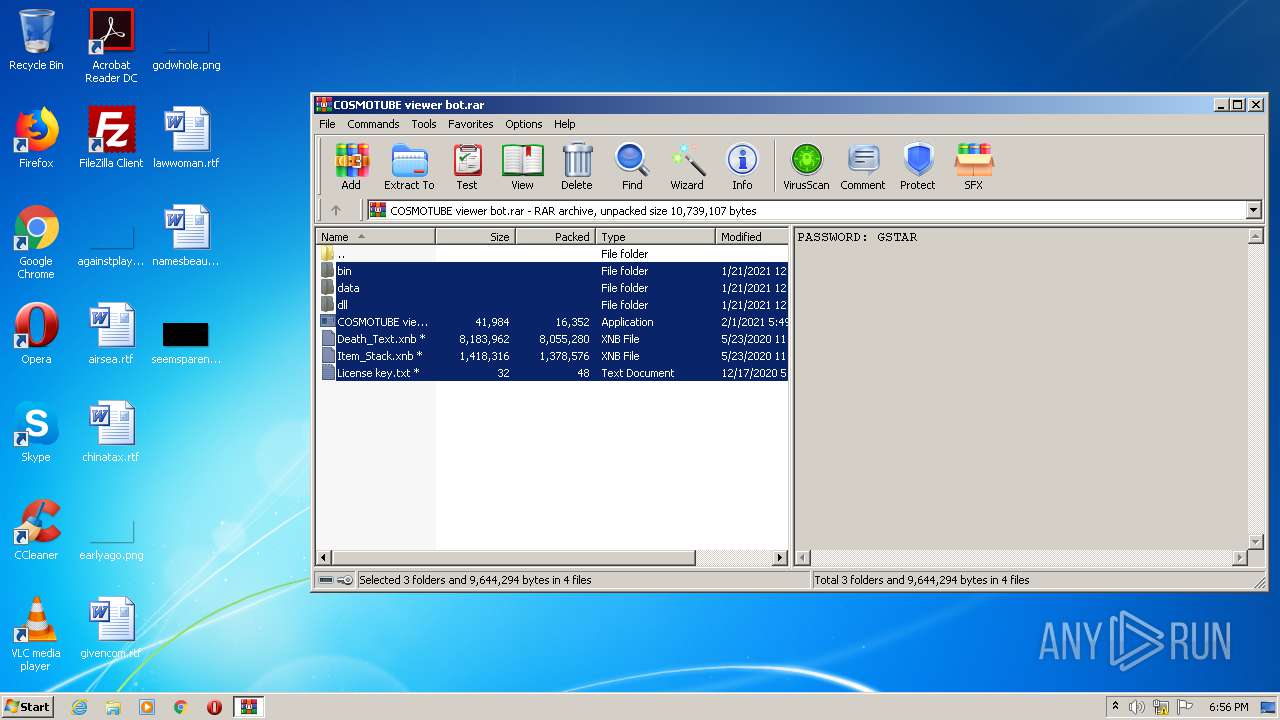Open CCleaner desktop shortcut
This screenshot has width=1280, height=720.
pos(36,530)
